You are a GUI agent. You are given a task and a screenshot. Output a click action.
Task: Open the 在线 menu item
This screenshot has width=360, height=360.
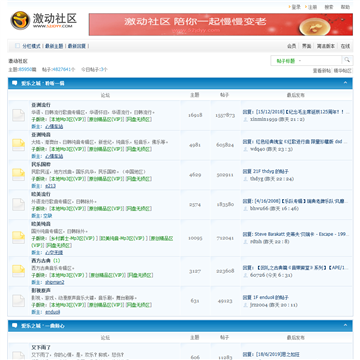point(345,46)
